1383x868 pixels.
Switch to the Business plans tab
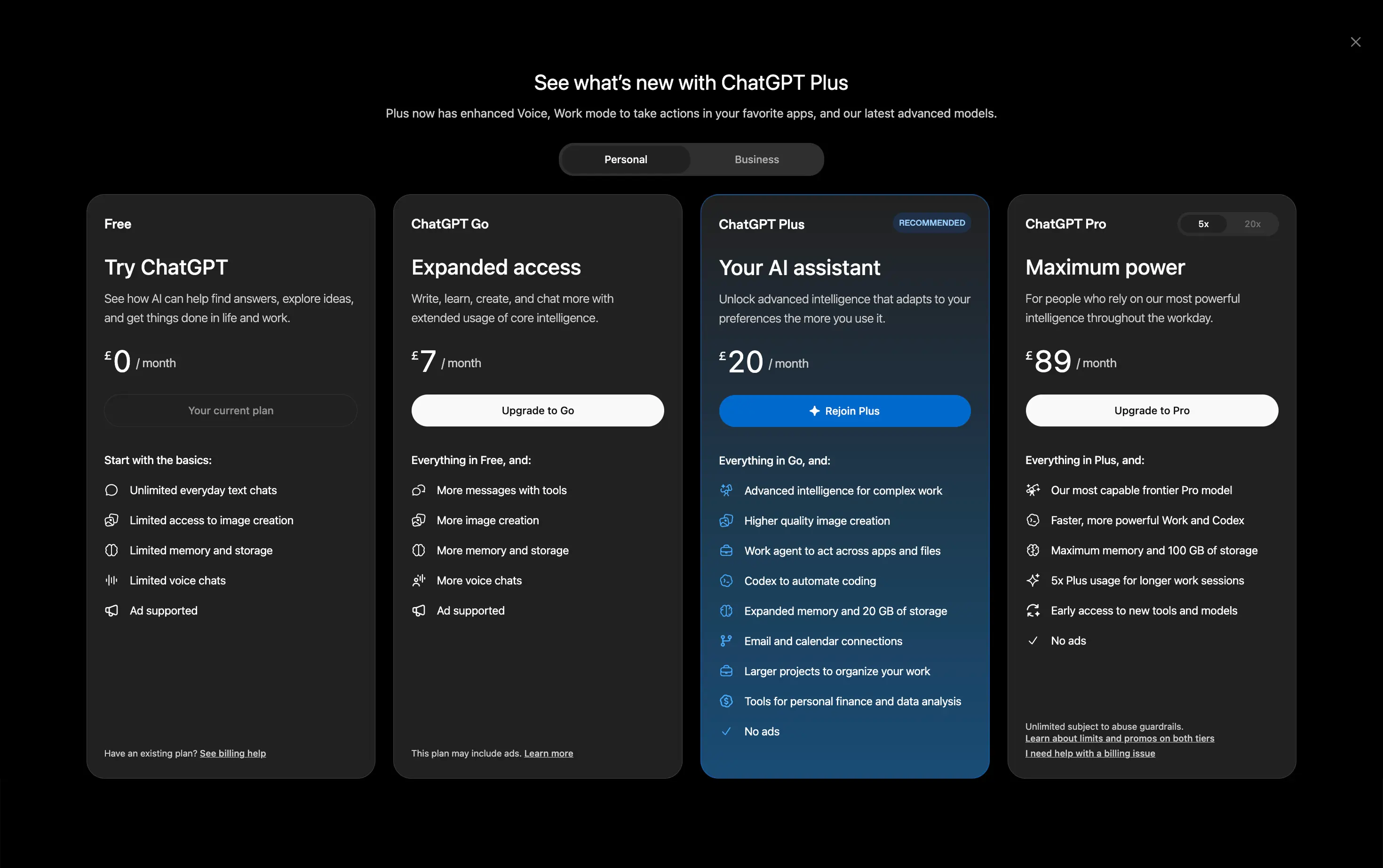(756, 159)
